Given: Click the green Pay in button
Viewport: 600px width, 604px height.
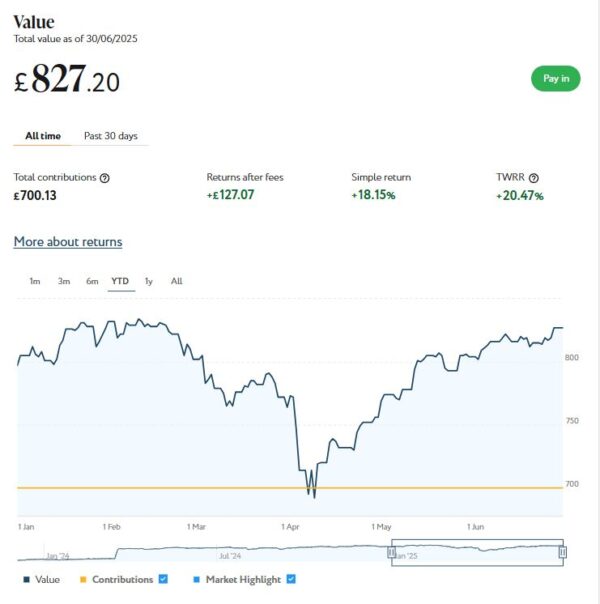Looking at the screenshot, I should [x=555, y=78].
